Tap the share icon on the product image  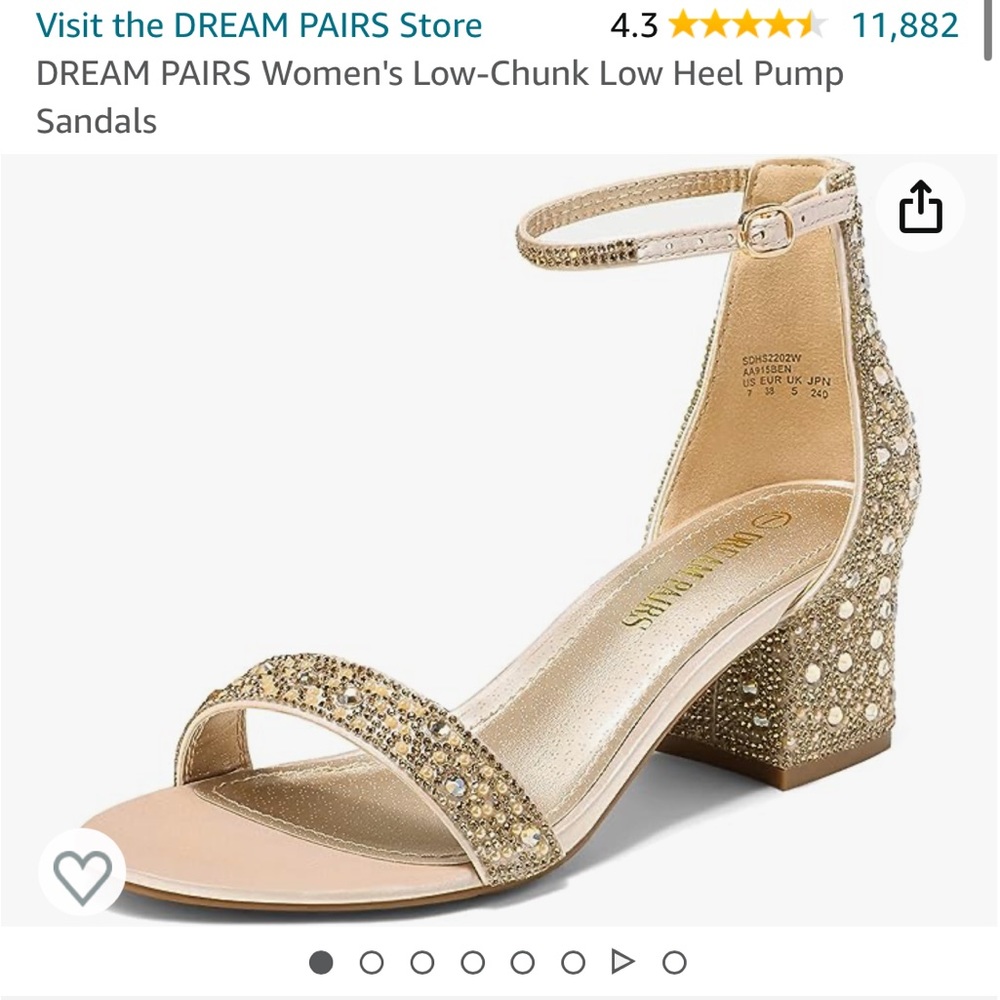[x=922, y=207]
